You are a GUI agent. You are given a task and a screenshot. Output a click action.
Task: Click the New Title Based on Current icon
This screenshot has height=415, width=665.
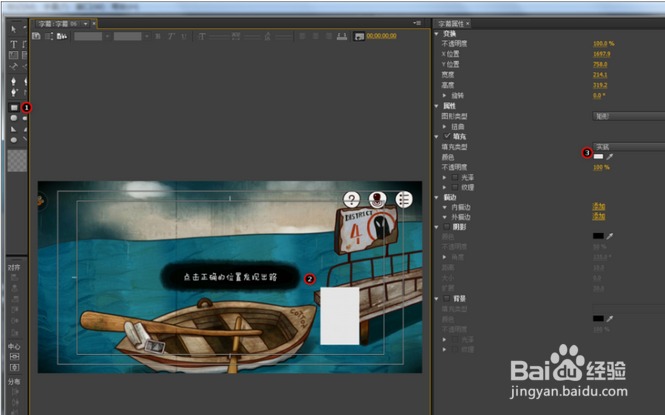pyautogui.click(x=36, y=36)
